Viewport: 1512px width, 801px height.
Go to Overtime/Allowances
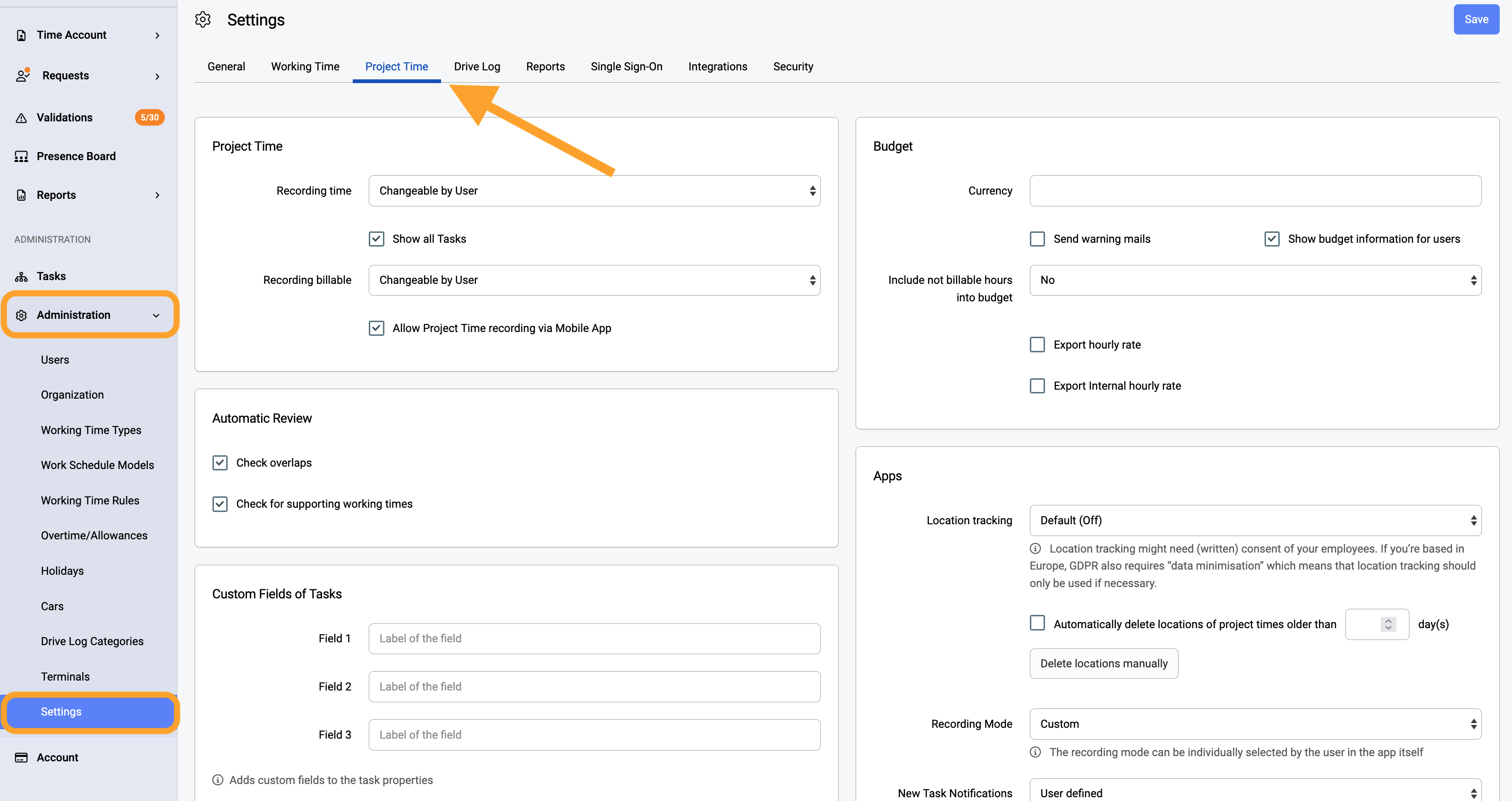(94, 536)
